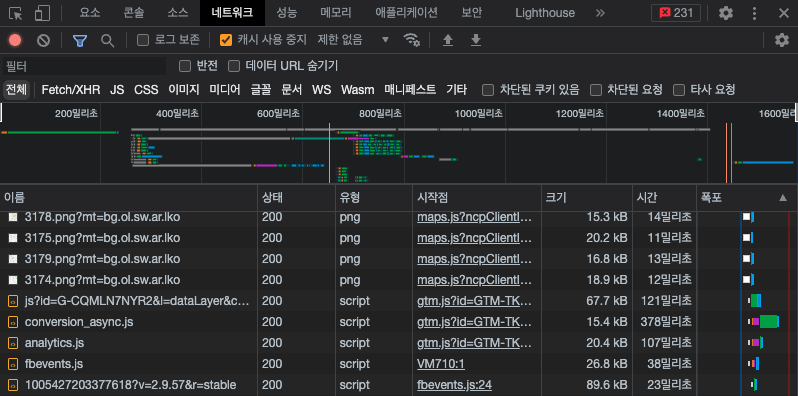Tick the 반전 checkbox
Viewport: 798px width, 396px height.
pyautogui.click(x=185, y=66)
